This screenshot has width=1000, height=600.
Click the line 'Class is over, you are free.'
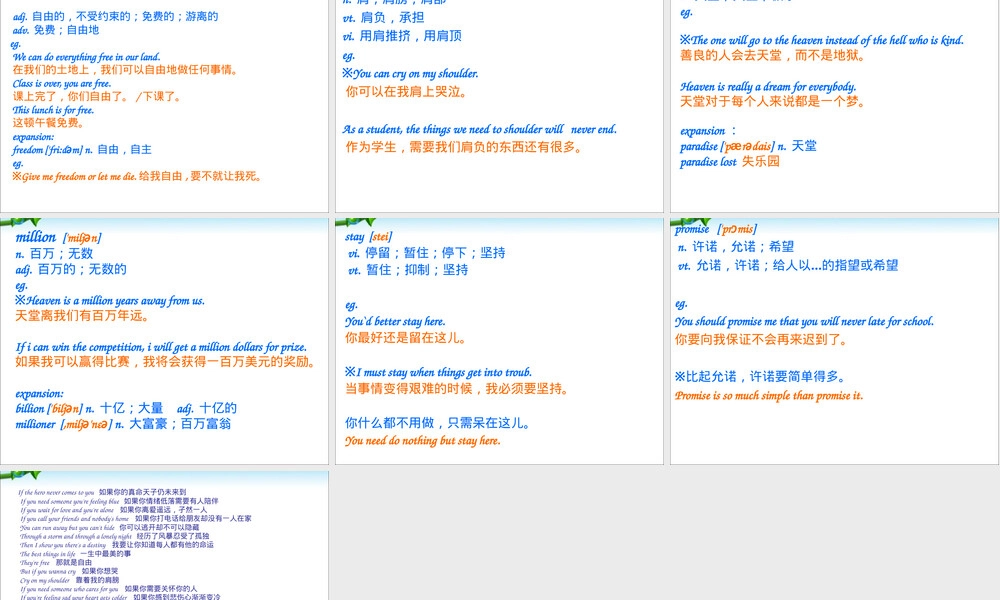62,84
